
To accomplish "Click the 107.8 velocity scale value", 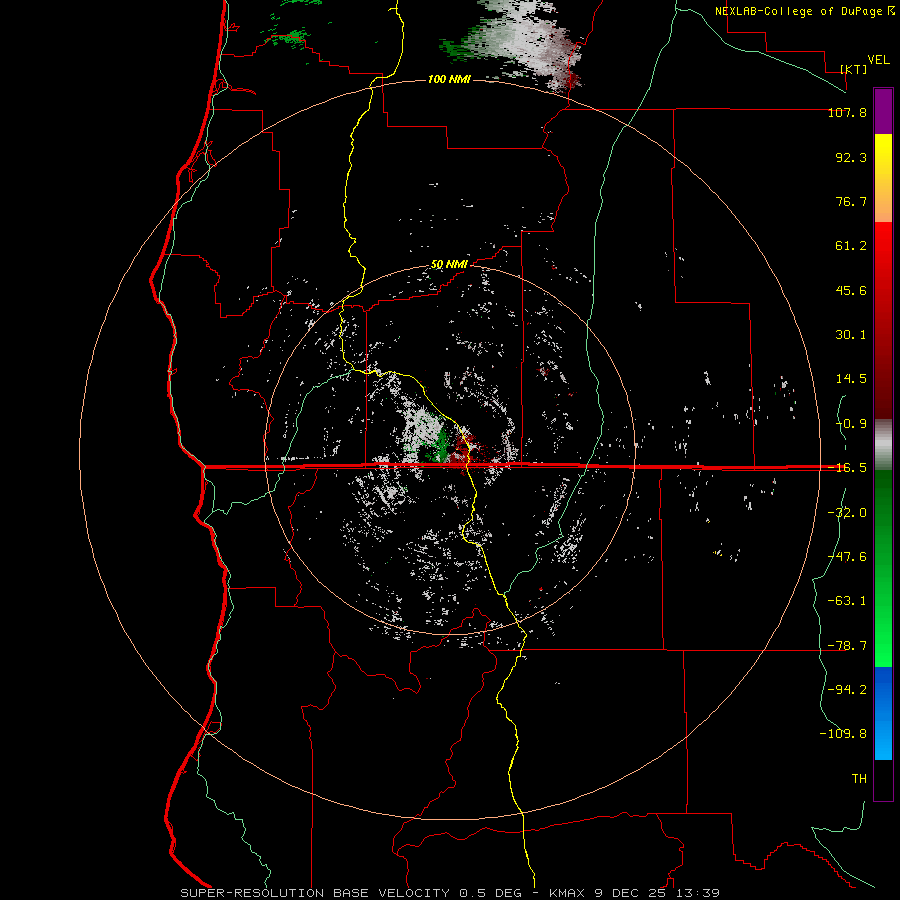I will 847,112.
